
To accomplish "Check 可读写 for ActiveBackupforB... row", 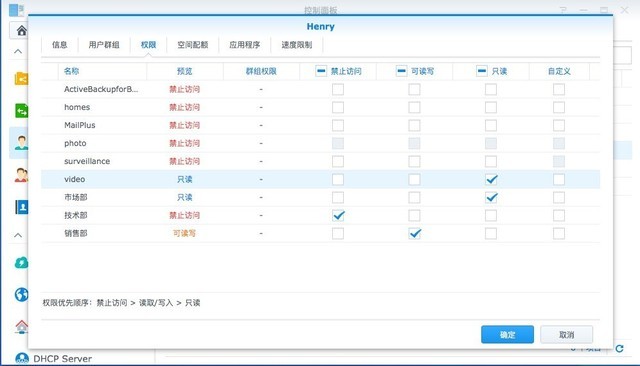I will pos(414,89).
